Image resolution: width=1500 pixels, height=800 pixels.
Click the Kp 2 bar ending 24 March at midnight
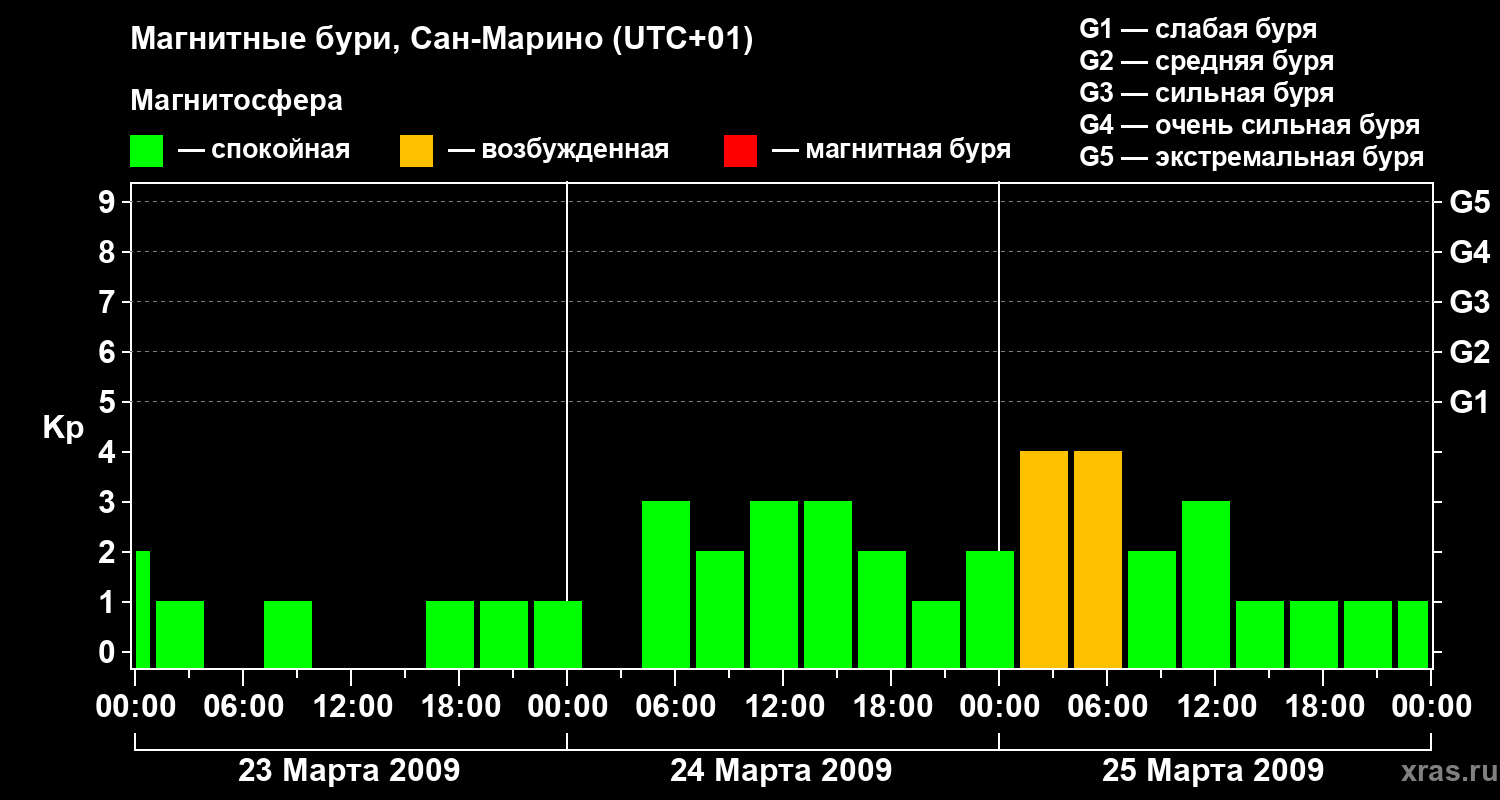[990, 609]
